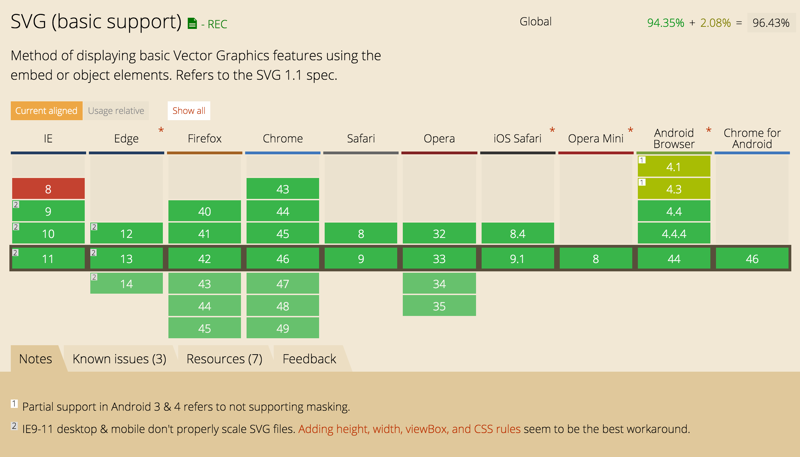Open the Known issues (3) tab
Screen dimensions: 800x457
click(119, 359)
